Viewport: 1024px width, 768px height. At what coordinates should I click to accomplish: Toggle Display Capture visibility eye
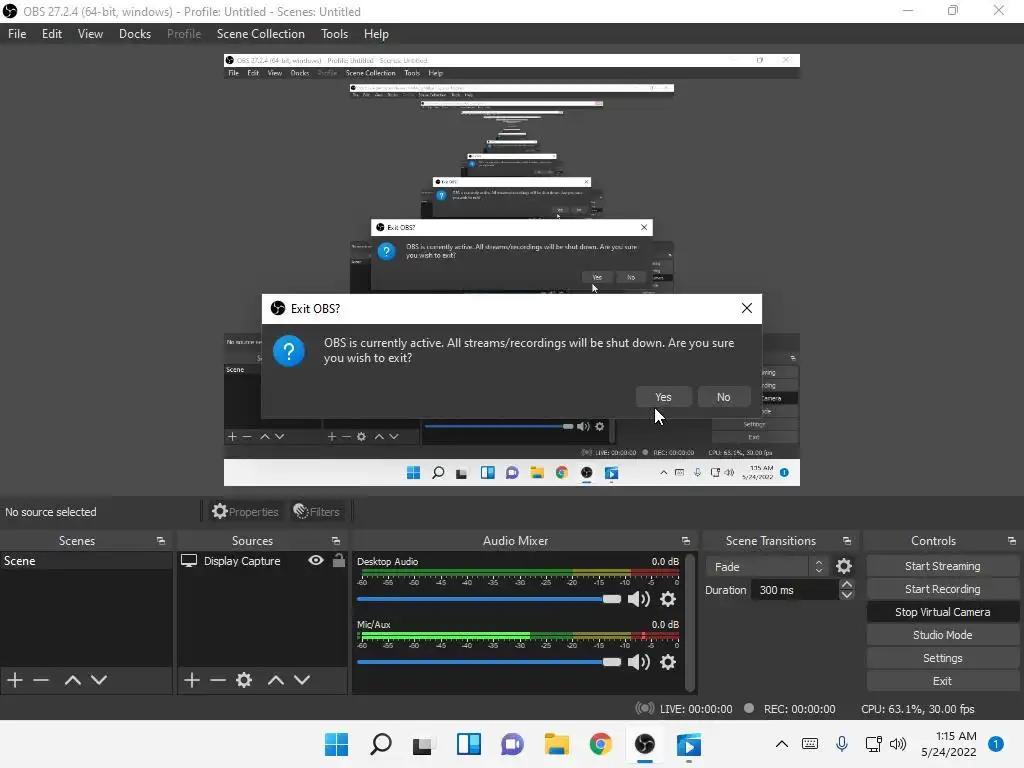click(315, 560)
